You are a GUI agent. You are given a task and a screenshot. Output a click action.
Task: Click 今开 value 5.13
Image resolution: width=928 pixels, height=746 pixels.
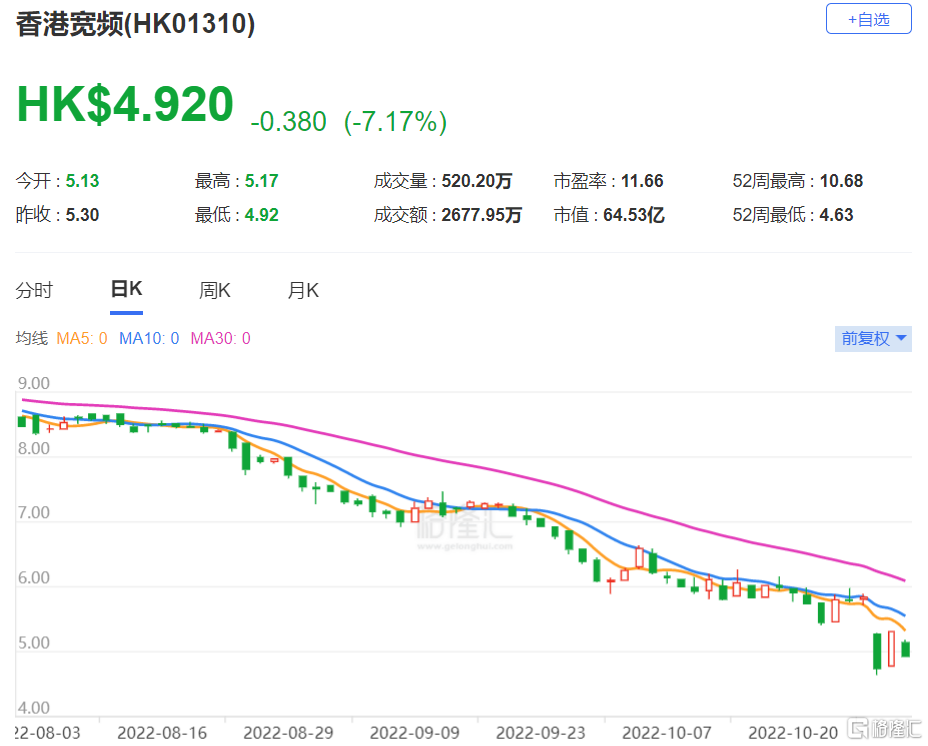(82, 181)
